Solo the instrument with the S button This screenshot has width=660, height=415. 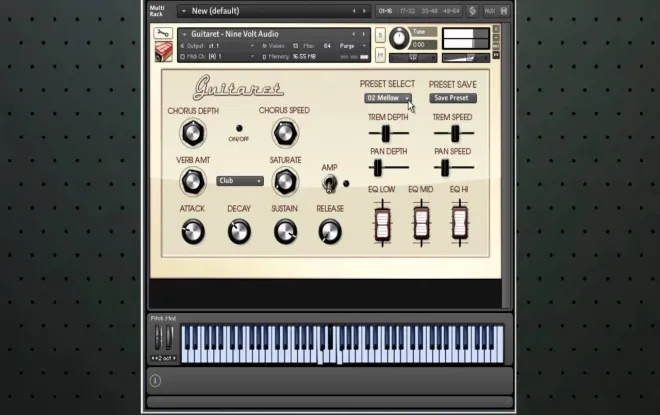(x=380, y=35)
